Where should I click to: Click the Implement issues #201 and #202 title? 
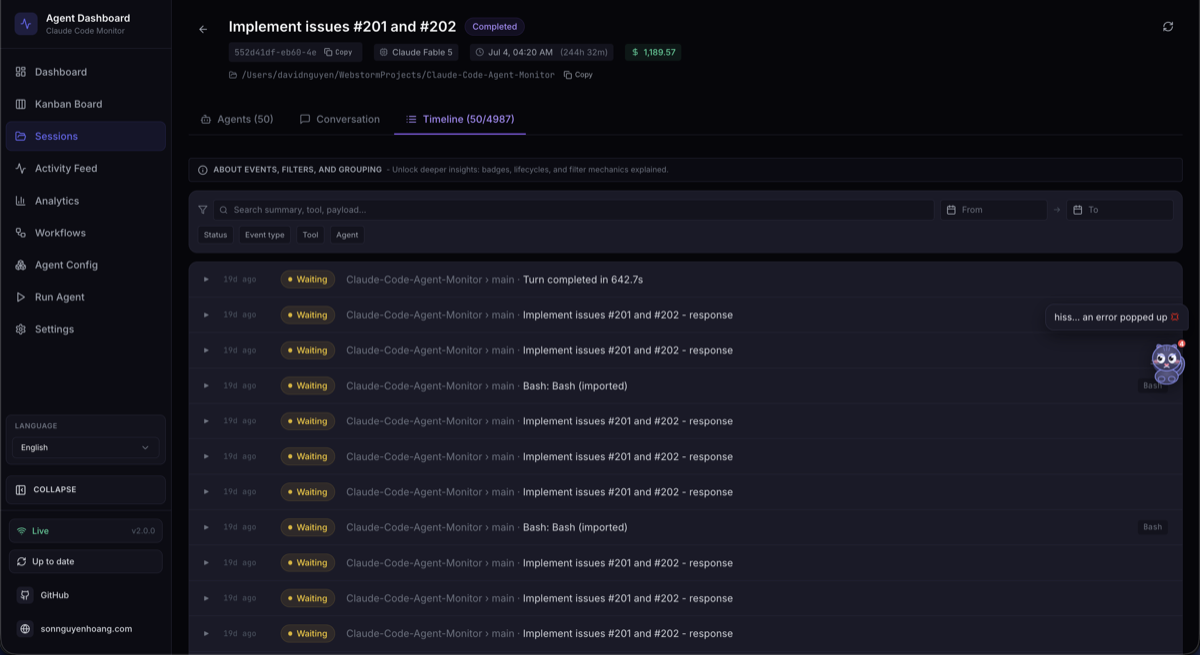[x=342, y=27]
